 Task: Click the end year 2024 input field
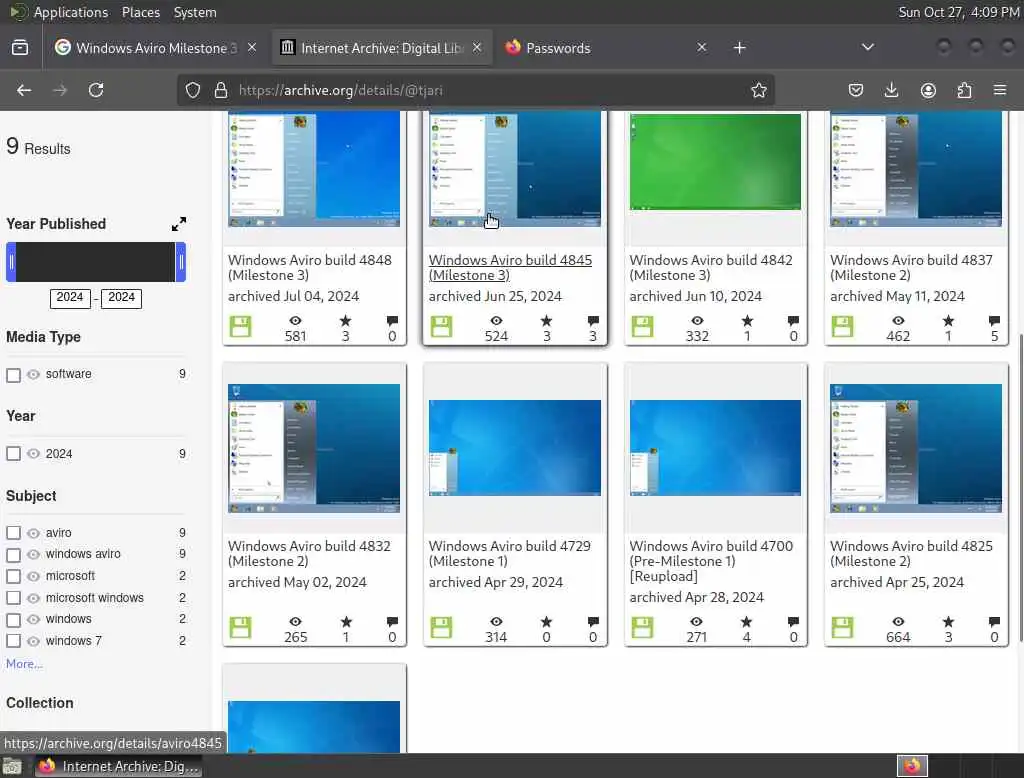click(x=121, y=298)
